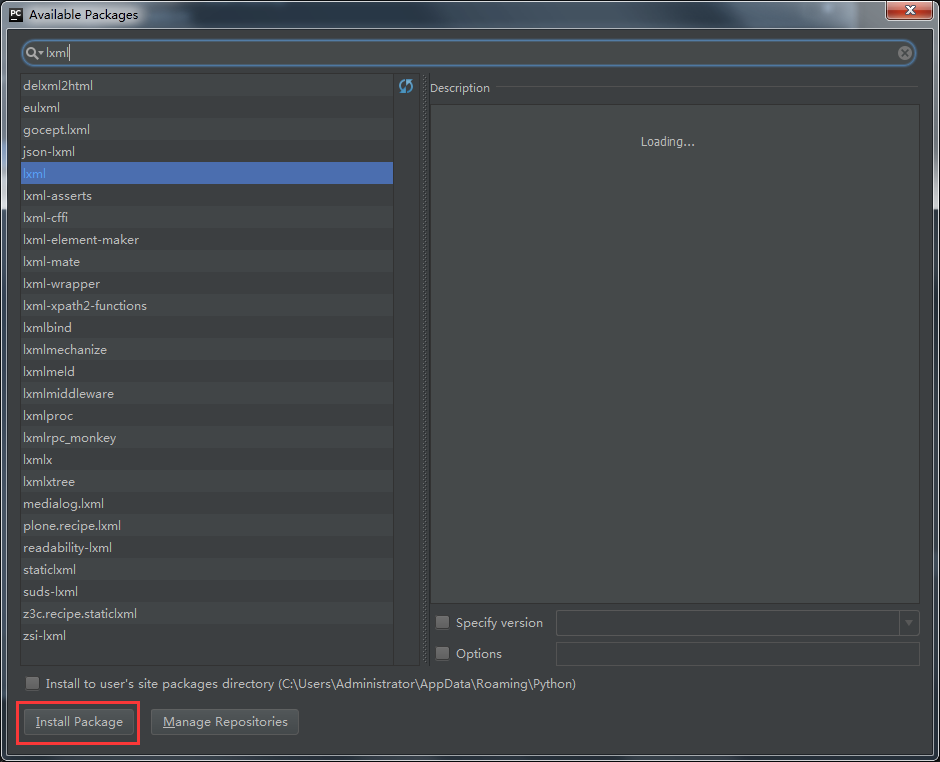
Task: Click the Options text field
Action: click(737, 654)
